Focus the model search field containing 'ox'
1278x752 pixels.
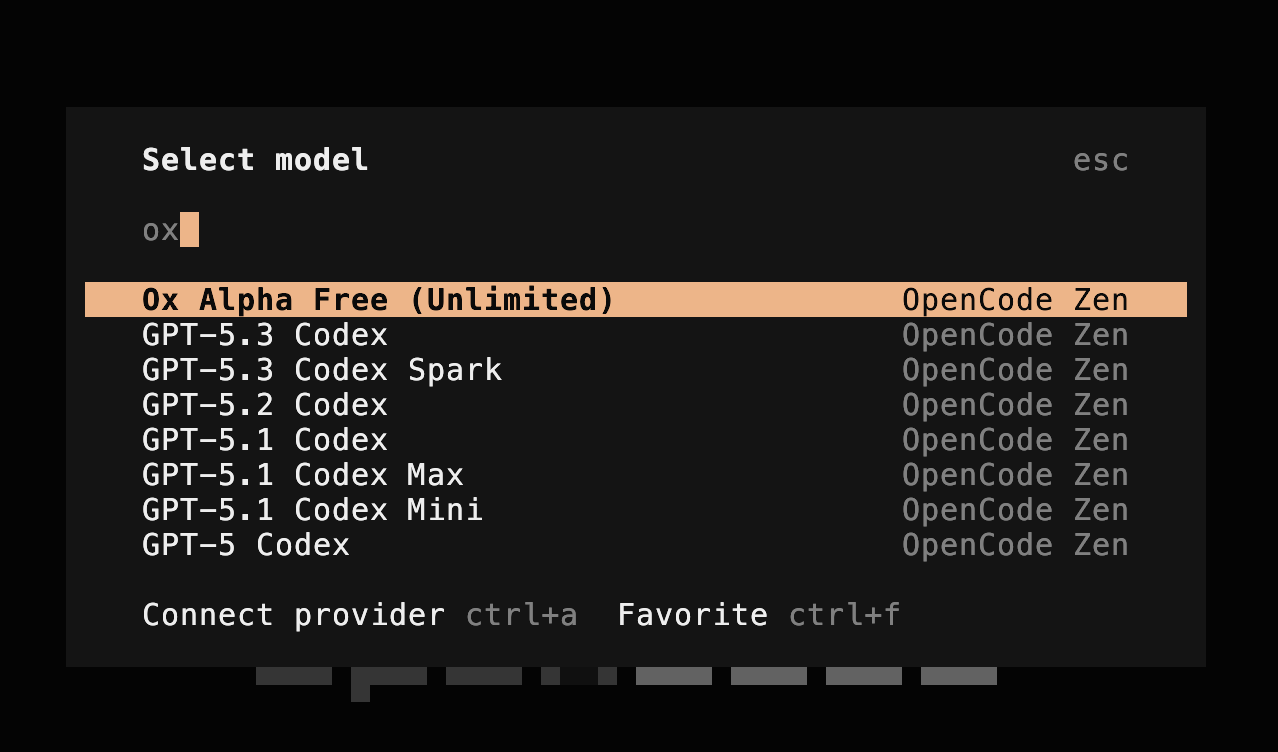636,230
